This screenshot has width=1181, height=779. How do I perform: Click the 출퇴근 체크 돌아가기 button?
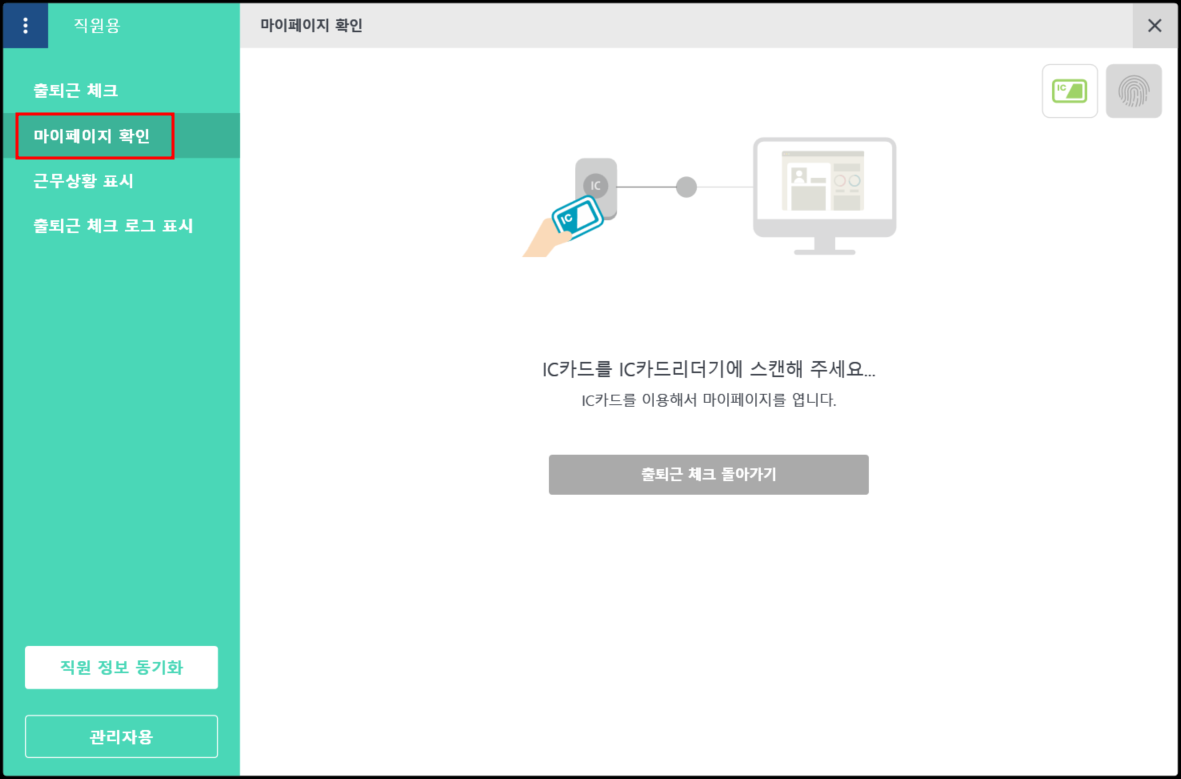[x=708, y=475]
